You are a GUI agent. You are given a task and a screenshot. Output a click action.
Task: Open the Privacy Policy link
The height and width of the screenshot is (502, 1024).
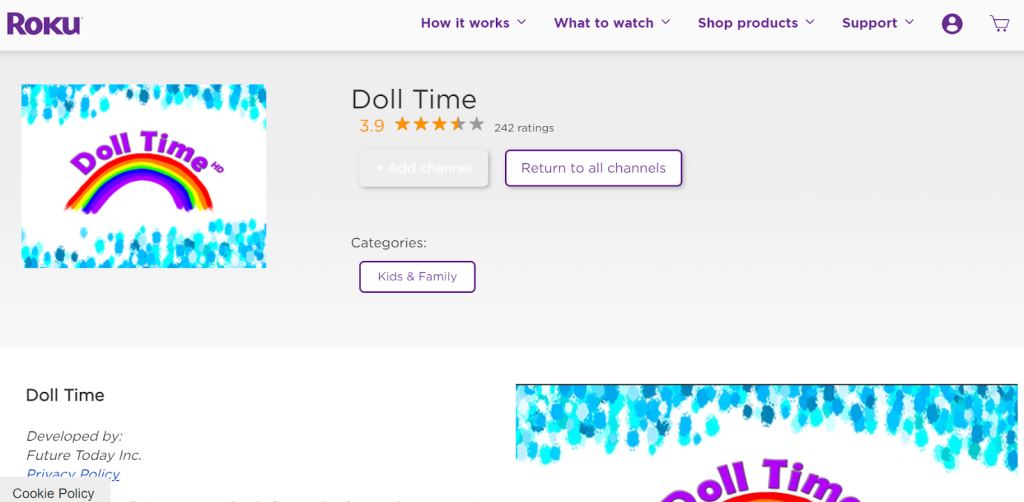pyautogui.click(x=72, y=475)
